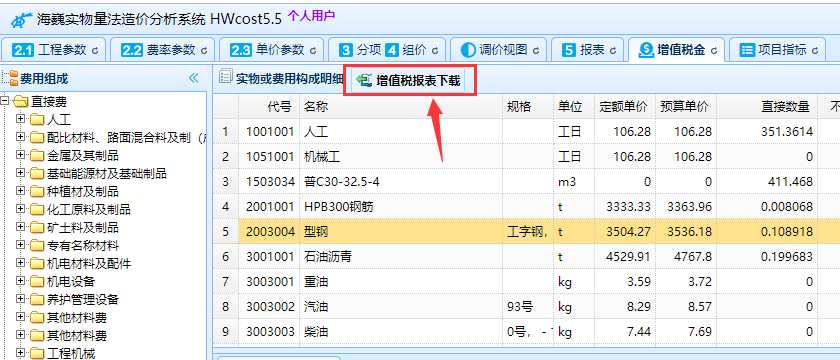The image size is (840, 360).
Task: Expand the 人工 tree node
Action: [x=21, y=119]
